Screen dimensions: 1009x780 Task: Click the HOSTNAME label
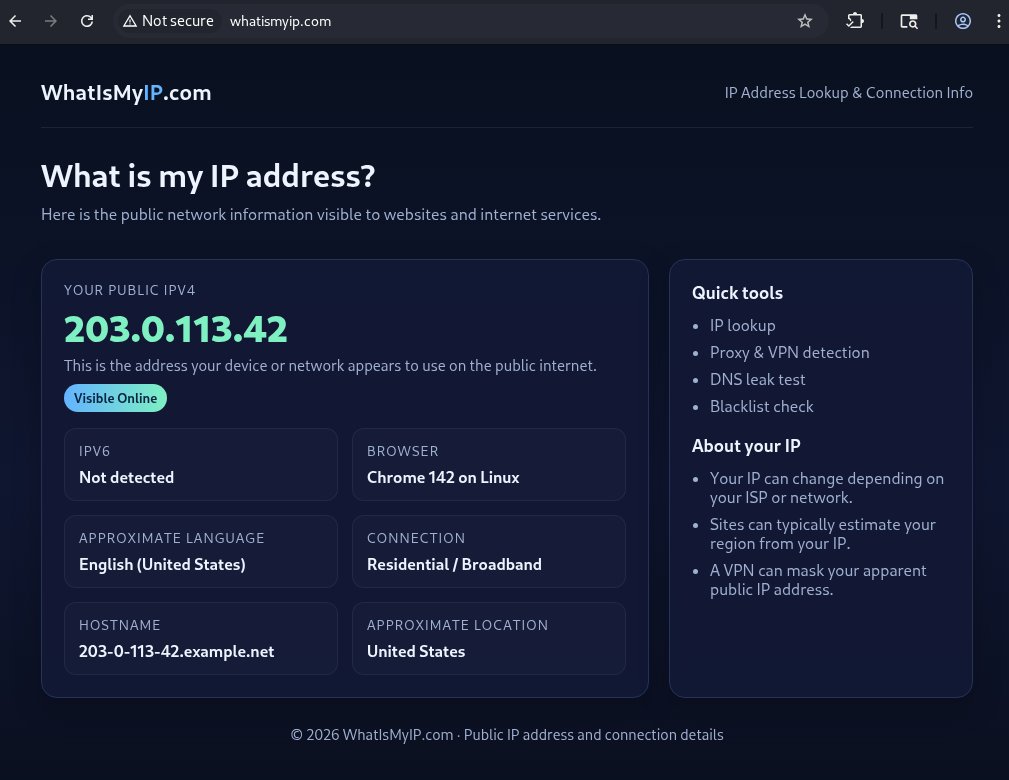pyautogui.click(x=120, y=625)
